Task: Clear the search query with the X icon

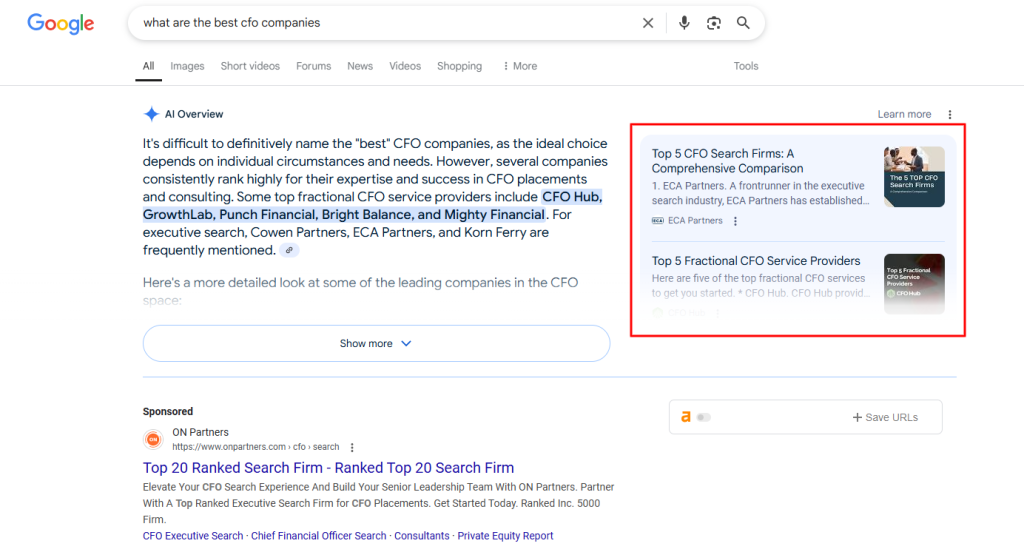Action: coord(648,23)
